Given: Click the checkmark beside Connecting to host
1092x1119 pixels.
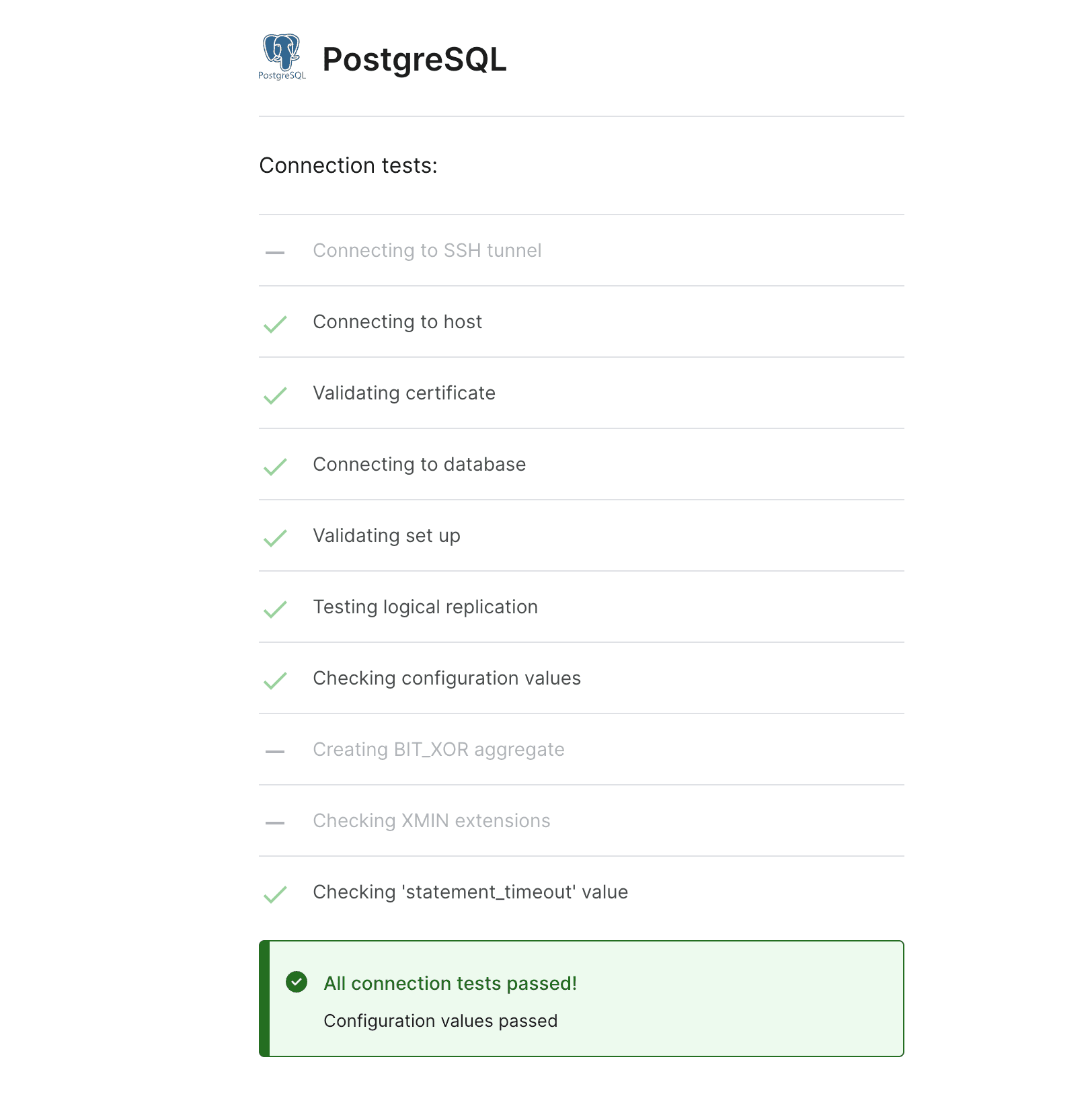Looking at the screenshot, I should [275, 324].
